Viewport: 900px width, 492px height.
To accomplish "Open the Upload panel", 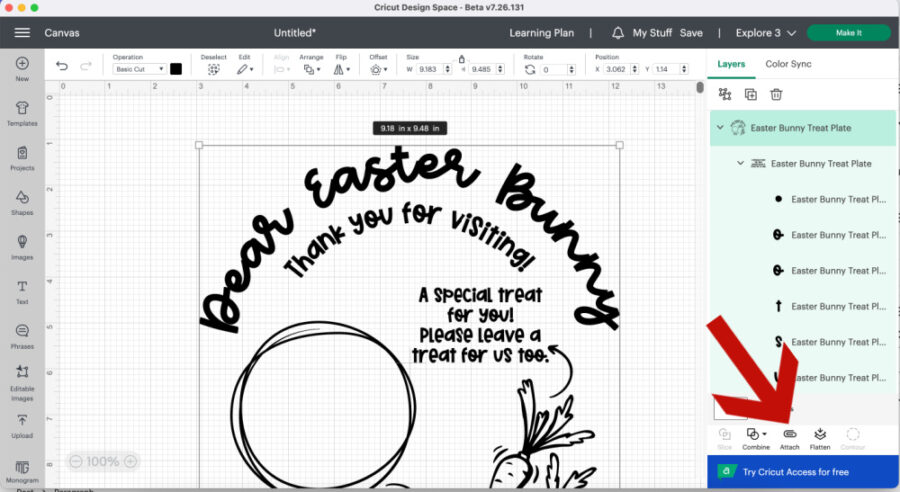I will pyautogui.click(x=22, y=426).
